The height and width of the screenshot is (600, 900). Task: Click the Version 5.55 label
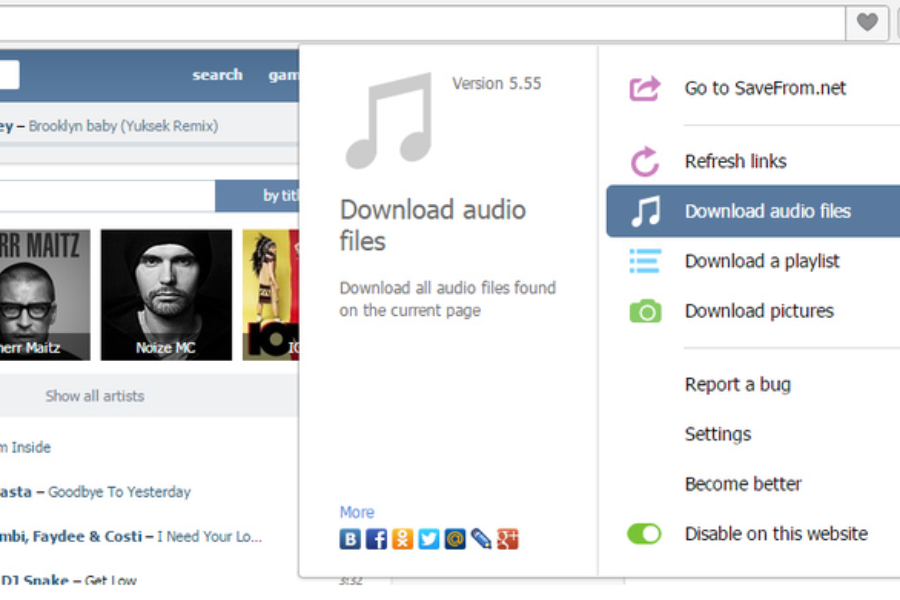pos(496,84)
